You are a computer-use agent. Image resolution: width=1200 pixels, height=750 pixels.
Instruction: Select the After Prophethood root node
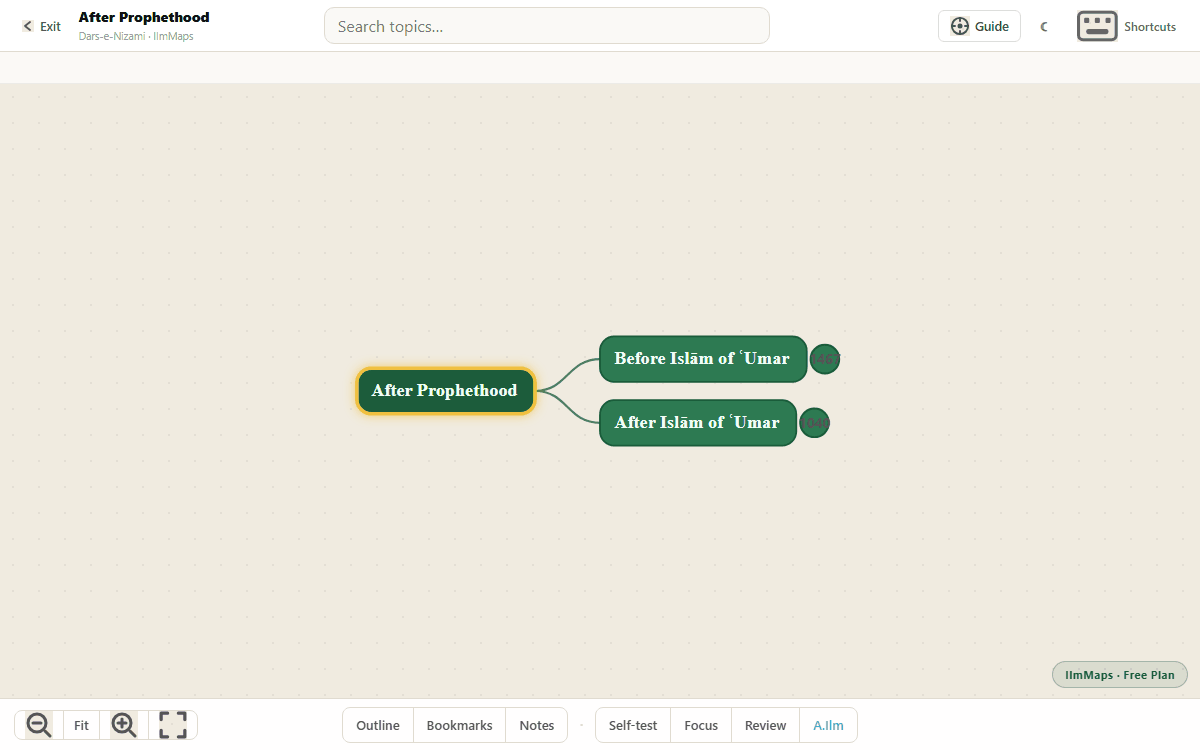445,390
